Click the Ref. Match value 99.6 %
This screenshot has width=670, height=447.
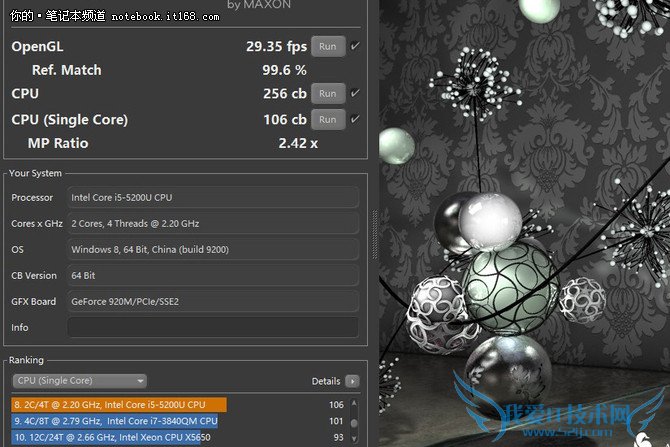tap(284, 70)
